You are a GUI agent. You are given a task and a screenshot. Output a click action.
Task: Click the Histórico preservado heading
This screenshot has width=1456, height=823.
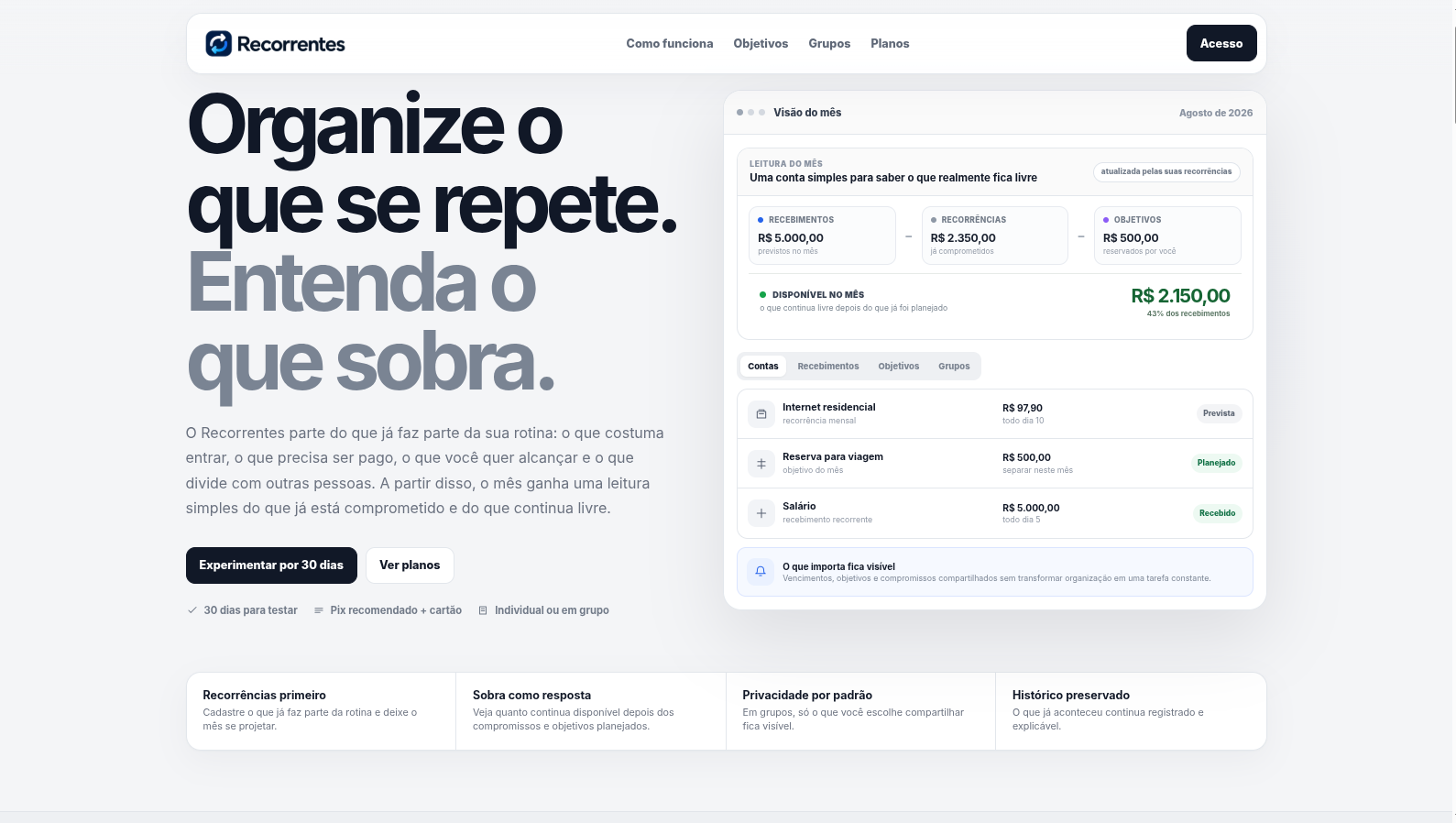(1071, 696)
